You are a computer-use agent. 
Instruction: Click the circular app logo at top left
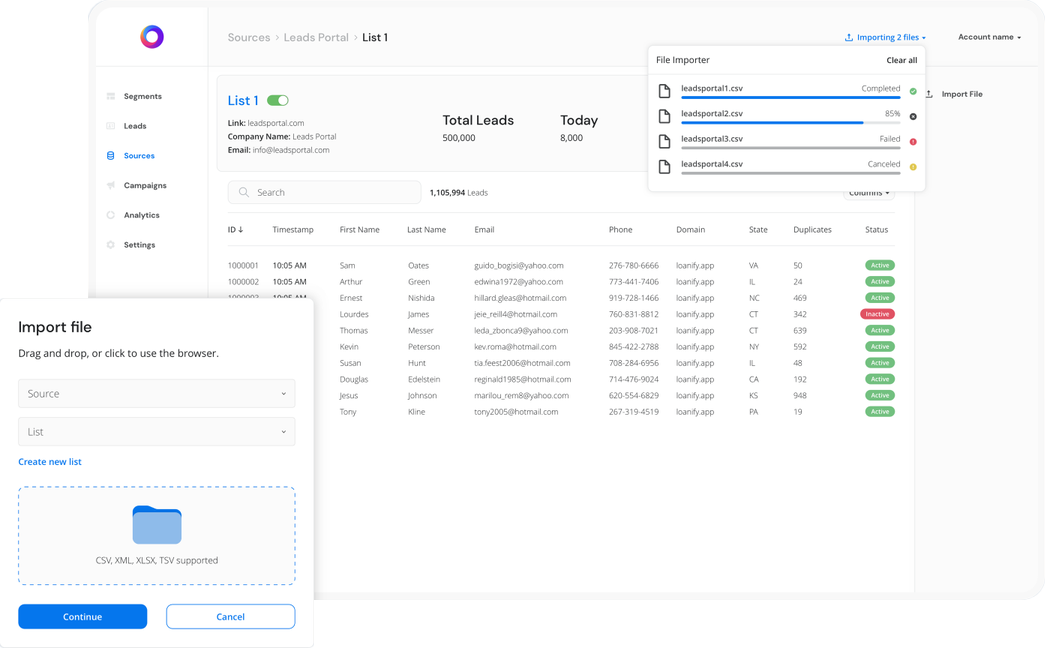pos(151,36)
